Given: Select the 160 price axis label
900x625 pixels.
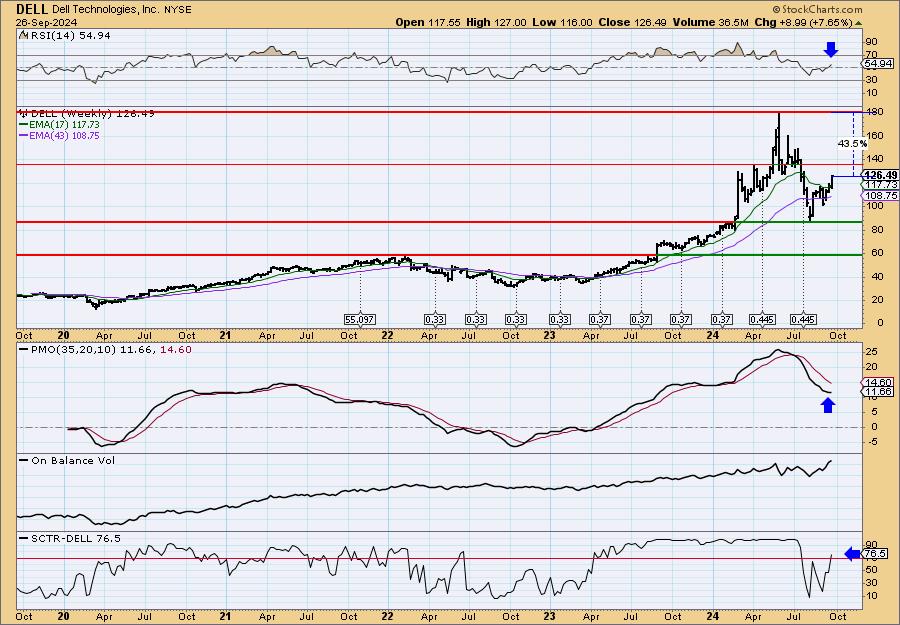Looking at the screenshot, I should click(874, 136).
